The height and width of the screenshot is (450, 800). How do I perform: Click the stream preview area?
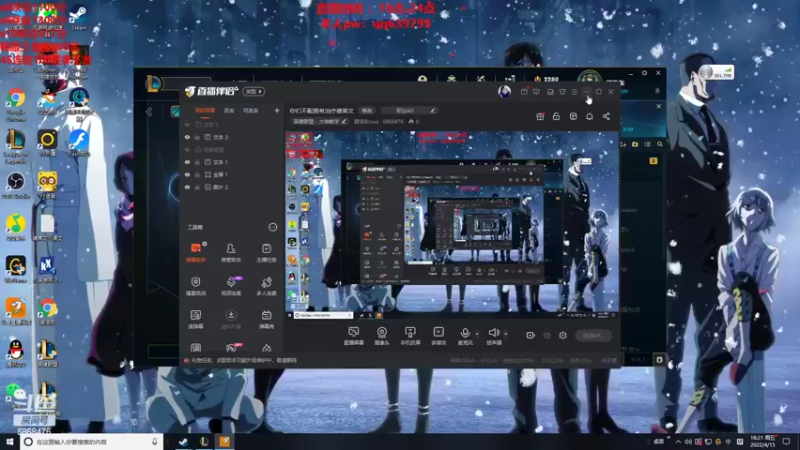coord(452,225)
